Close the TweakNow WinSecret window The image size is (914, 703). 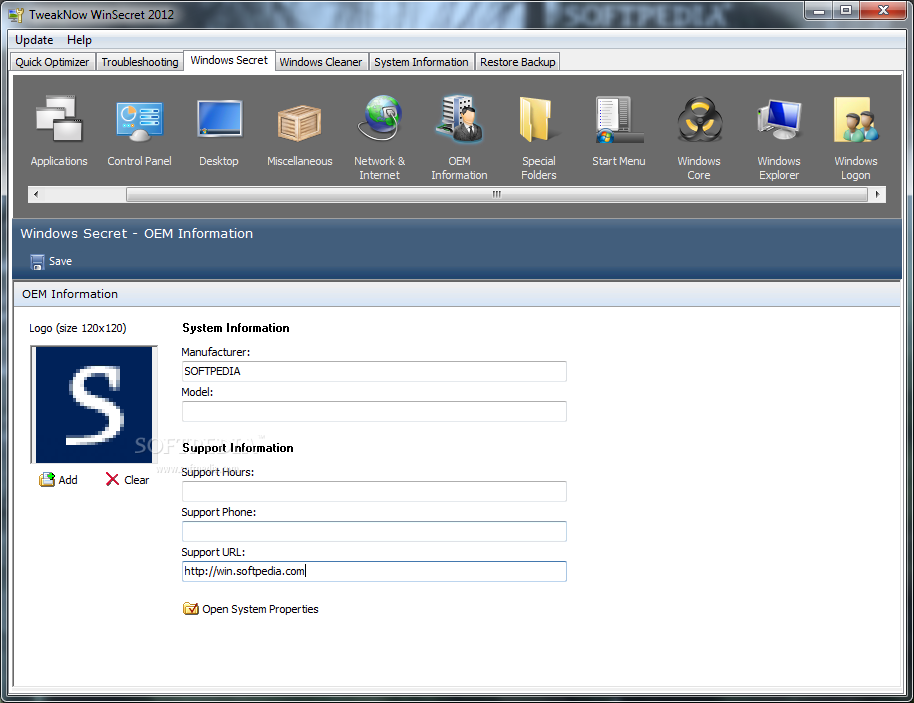pyautogui.click(x=883, y=10)
